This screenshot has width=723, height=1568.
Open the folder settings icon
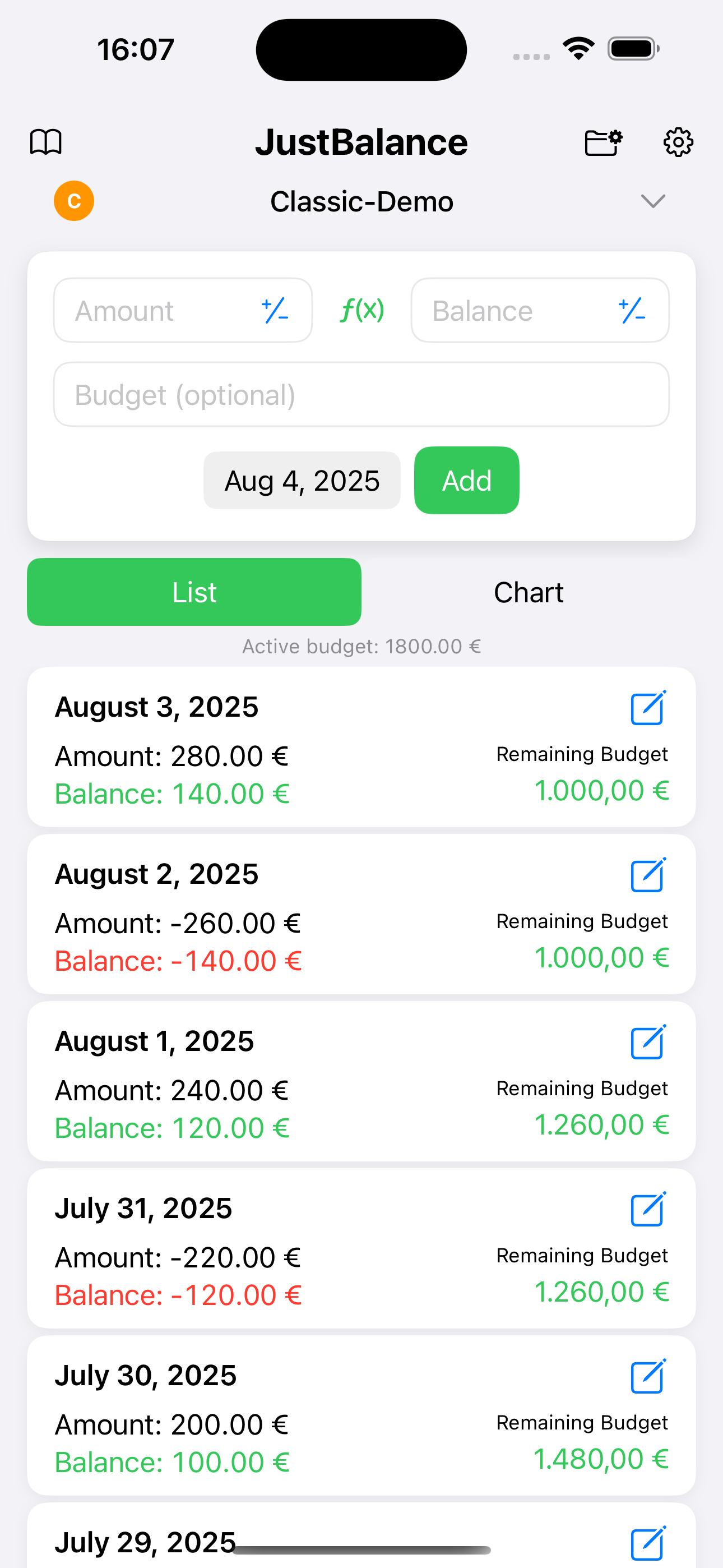pyautogui.click(x=602, y=142)
